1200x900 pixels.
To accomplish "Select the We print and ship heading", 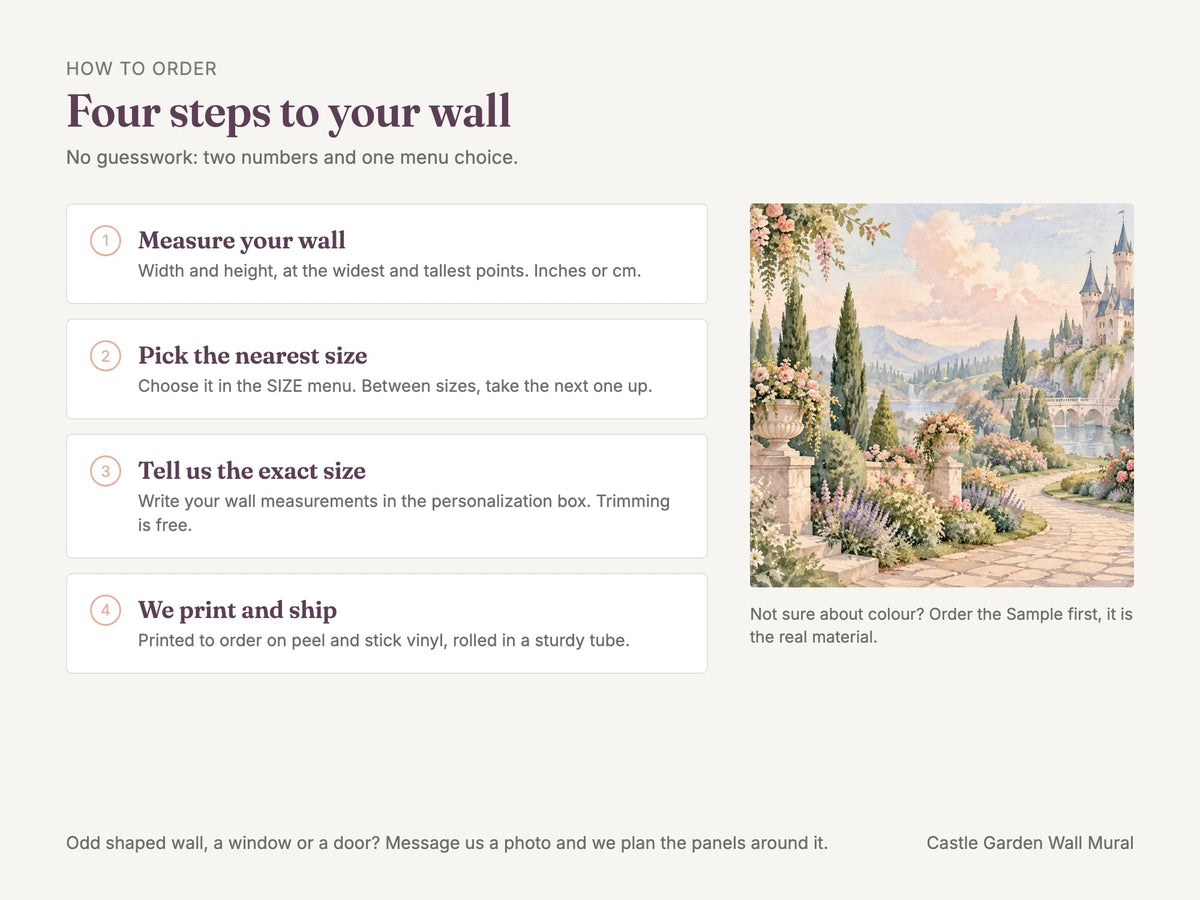I will (238, 609).
